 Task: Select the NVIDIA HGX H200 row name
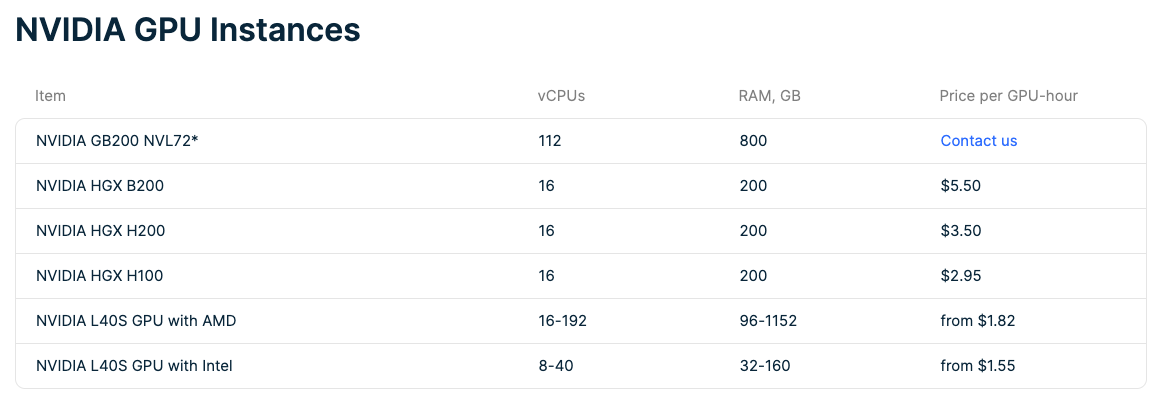[101, 231]
